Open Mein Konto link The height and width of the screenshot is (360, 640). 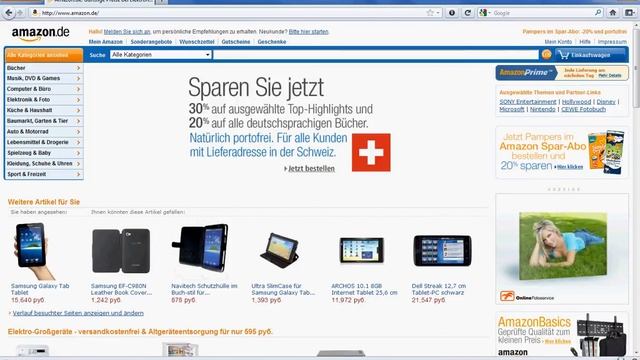click(558, 42)
